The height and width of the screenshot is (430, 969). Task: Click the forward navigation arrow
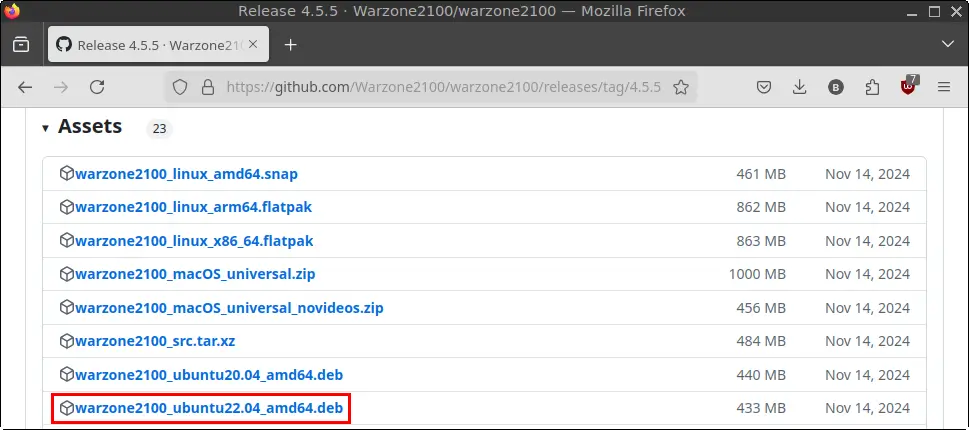tap(61, 87)
